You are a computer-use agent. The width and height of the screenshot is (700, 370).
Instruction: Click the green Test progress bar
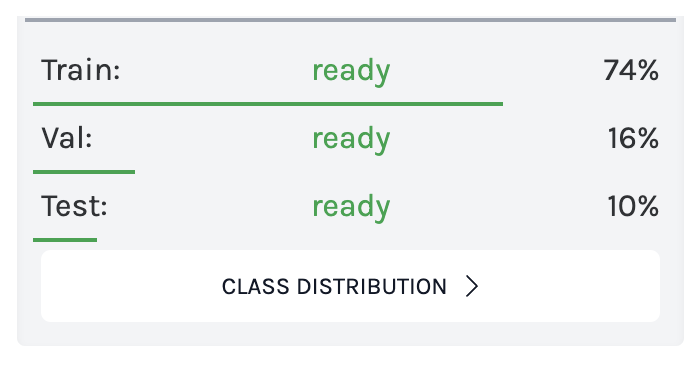65,240
